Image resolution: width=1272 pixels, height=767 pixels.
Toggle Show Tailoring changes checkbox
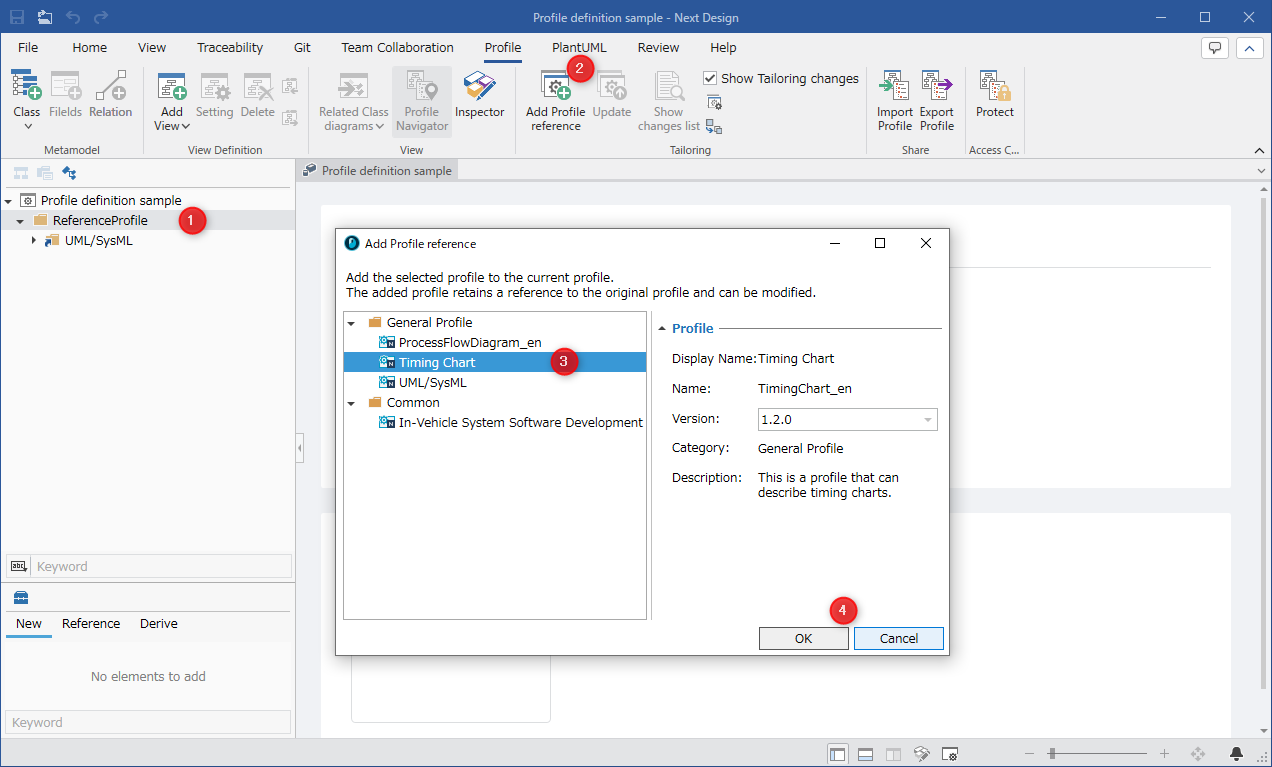[x=710, y=78]
